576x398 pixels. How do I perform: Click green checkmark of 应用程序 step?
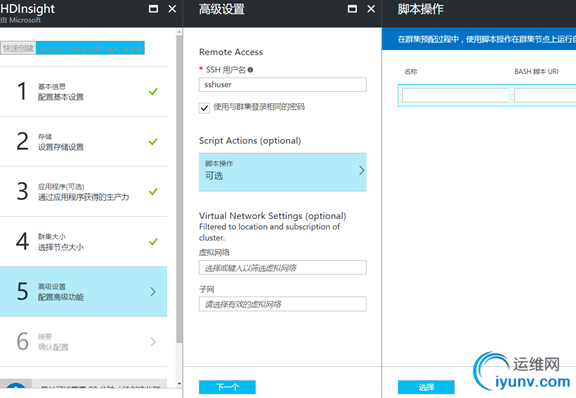pos(153,191)
